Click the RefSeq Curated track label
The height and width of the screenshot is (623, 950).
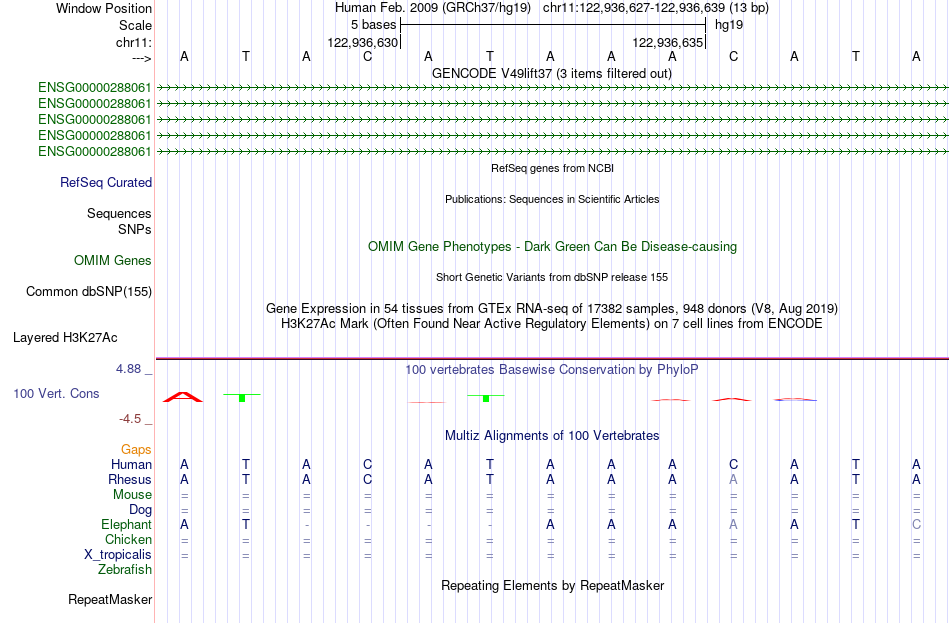tap(106, 182)
